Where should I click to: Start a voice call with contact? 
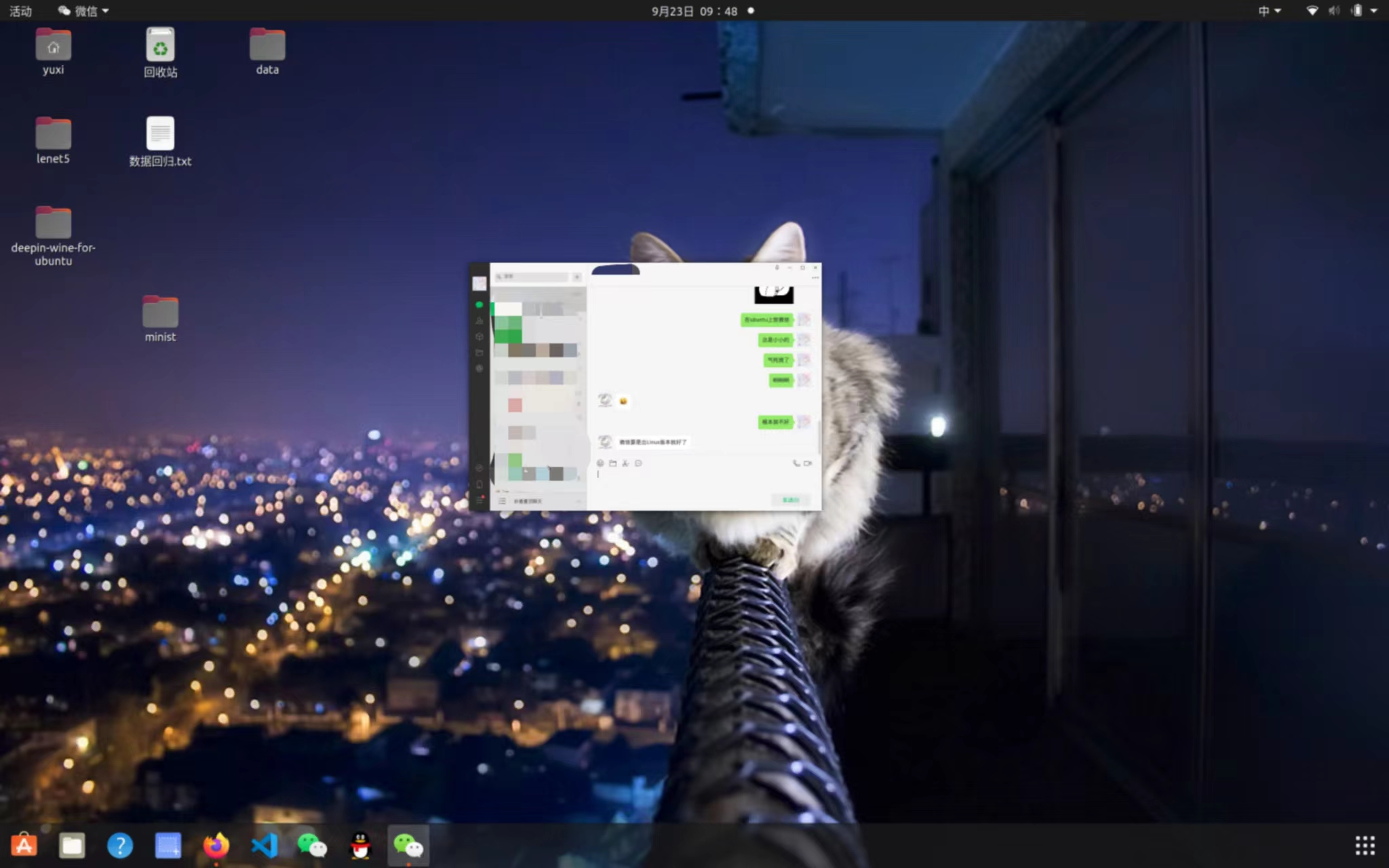point(796,463)
